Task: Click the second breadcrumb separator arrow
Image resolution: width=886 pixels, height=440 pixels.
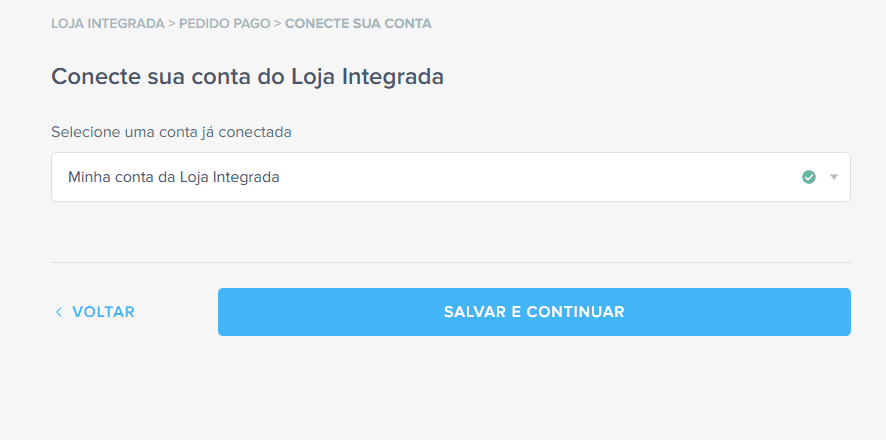Action: [x=278, y=23]
